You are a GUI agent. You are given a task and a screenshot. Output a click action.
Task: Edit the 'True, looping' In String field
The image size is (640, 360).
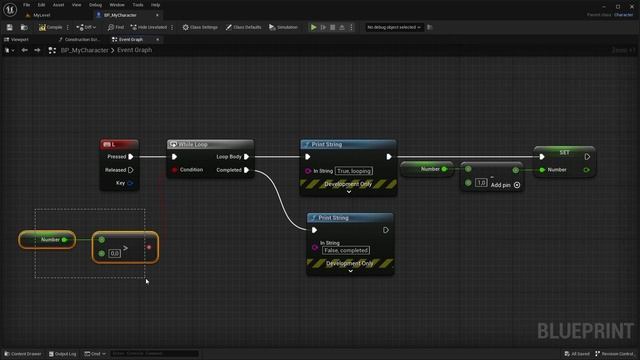point(354,171)
